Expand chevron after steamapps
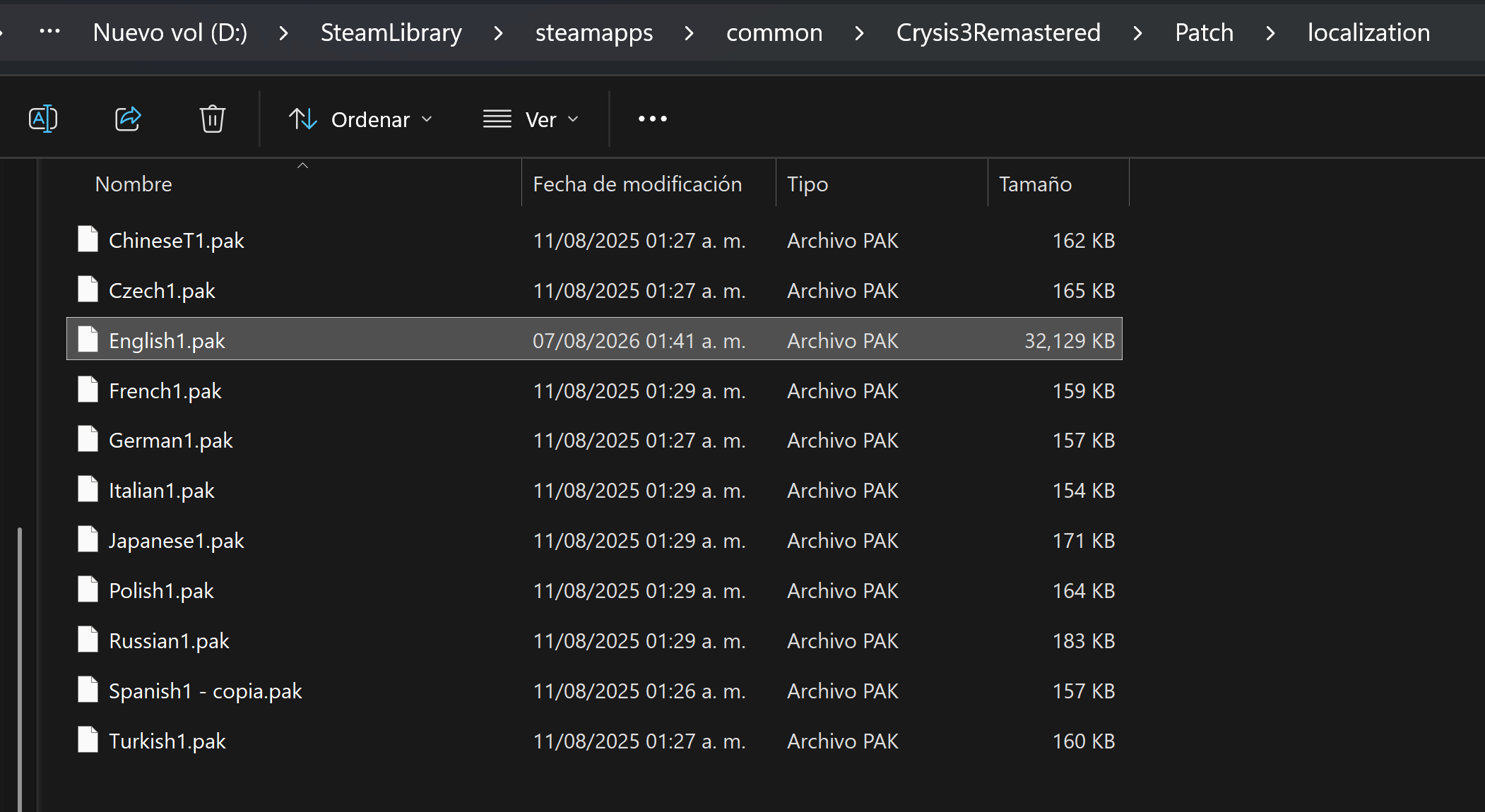 tap(690, 33)
